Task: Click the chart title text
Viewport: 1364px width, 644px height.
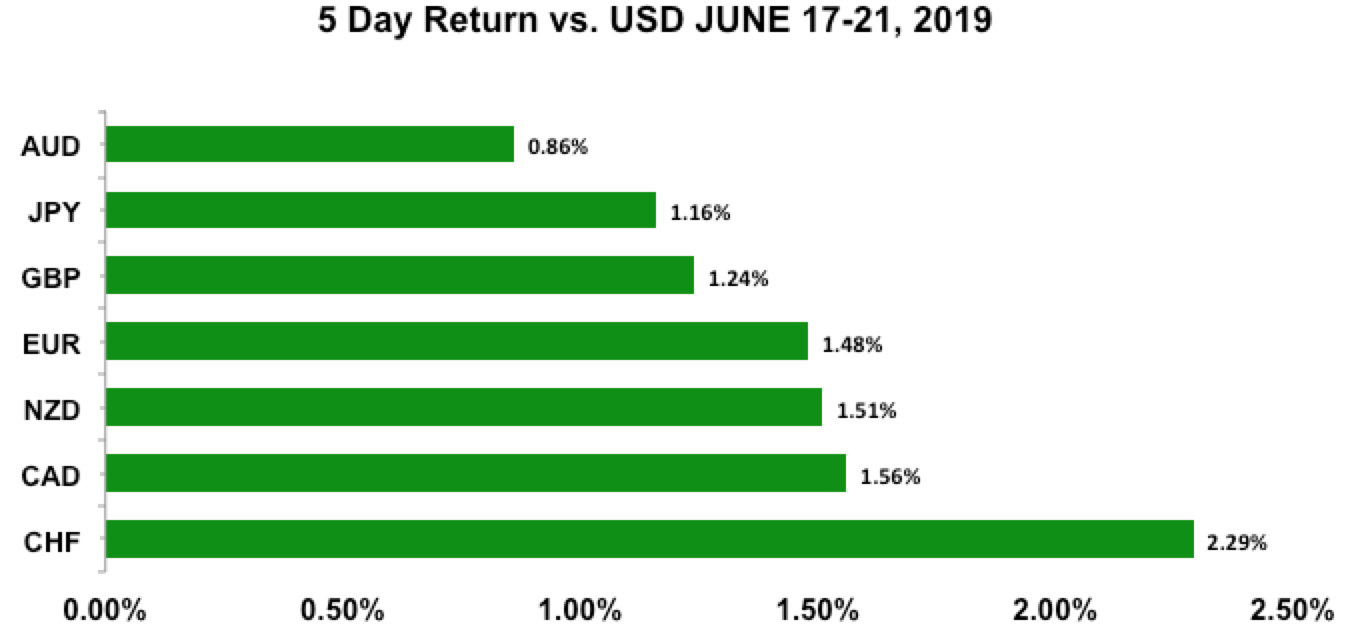Action: tap(654, 23)
